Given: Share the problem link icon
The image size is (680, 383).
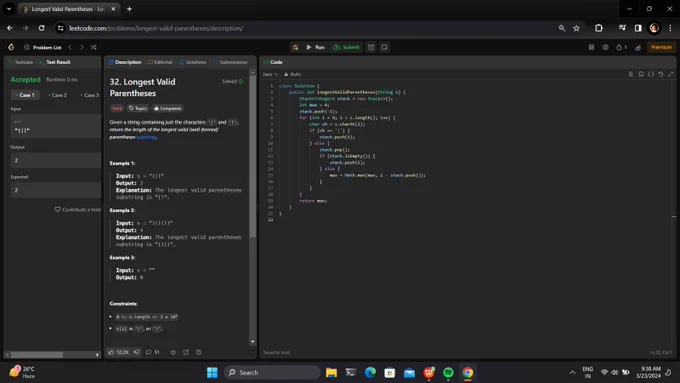Looking at the screenshot, I should pyautogui.click(x=186, y=352).
